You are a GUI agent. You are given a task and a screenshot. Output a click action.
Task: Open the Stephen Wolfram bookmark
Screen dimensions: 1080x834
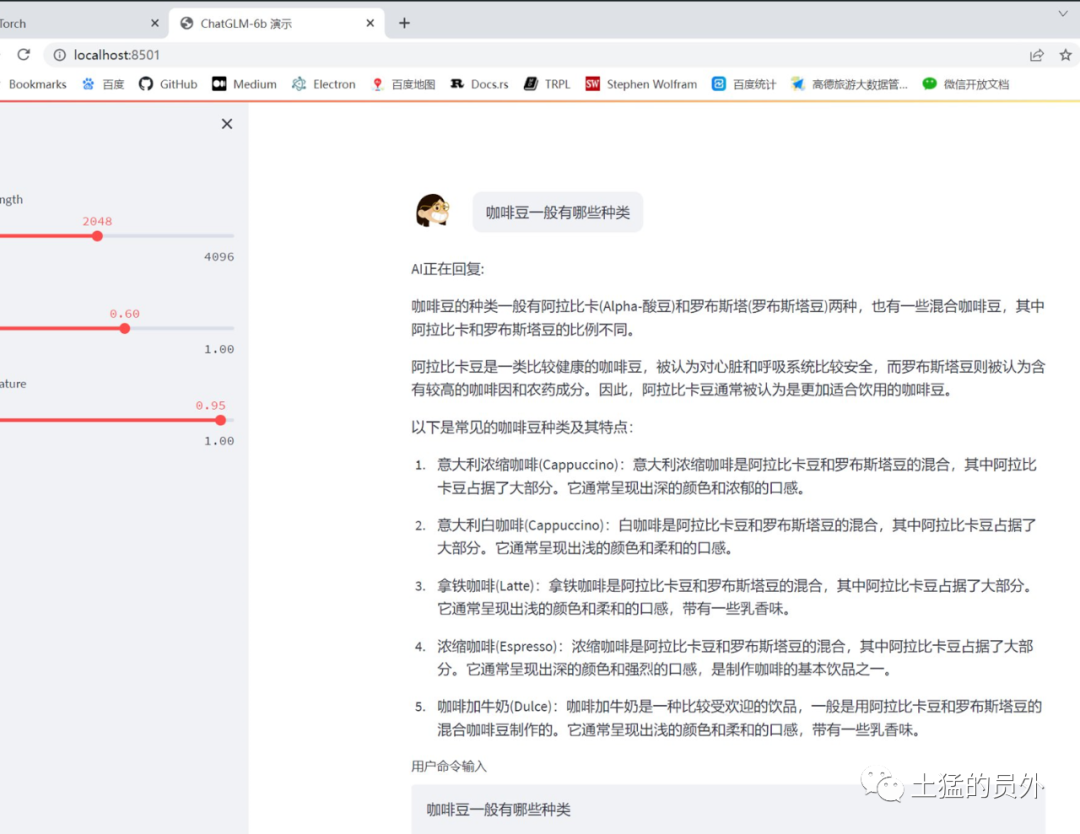641,84
